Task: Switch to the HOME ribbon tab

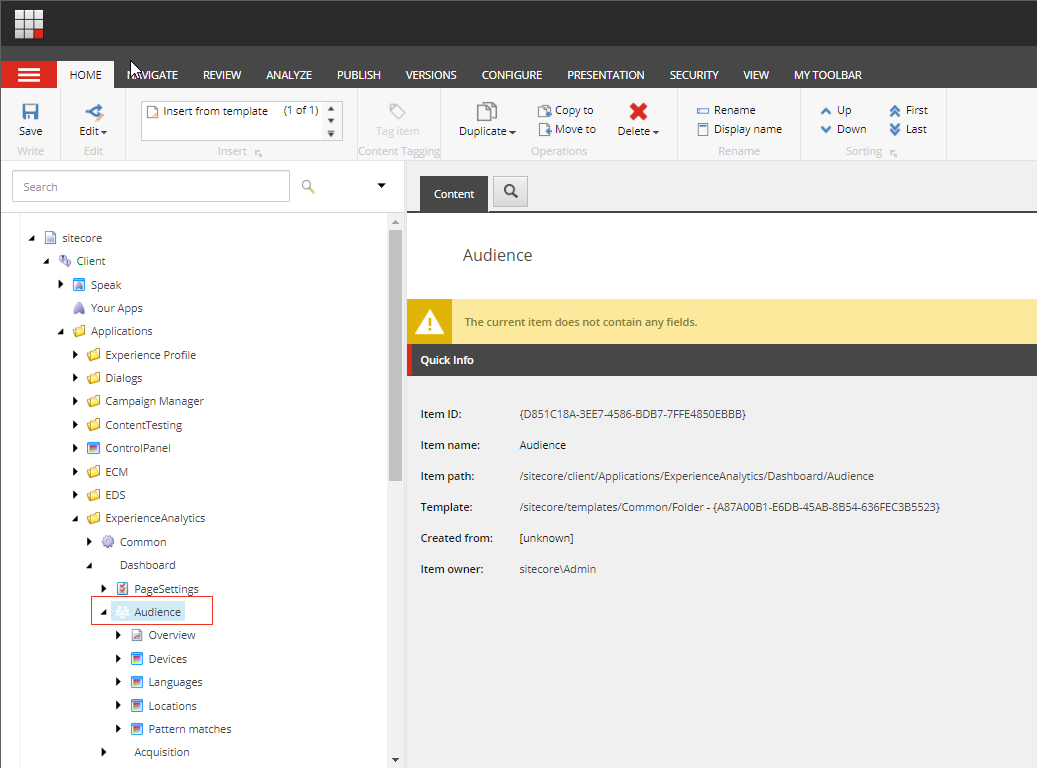Action: 85,75
